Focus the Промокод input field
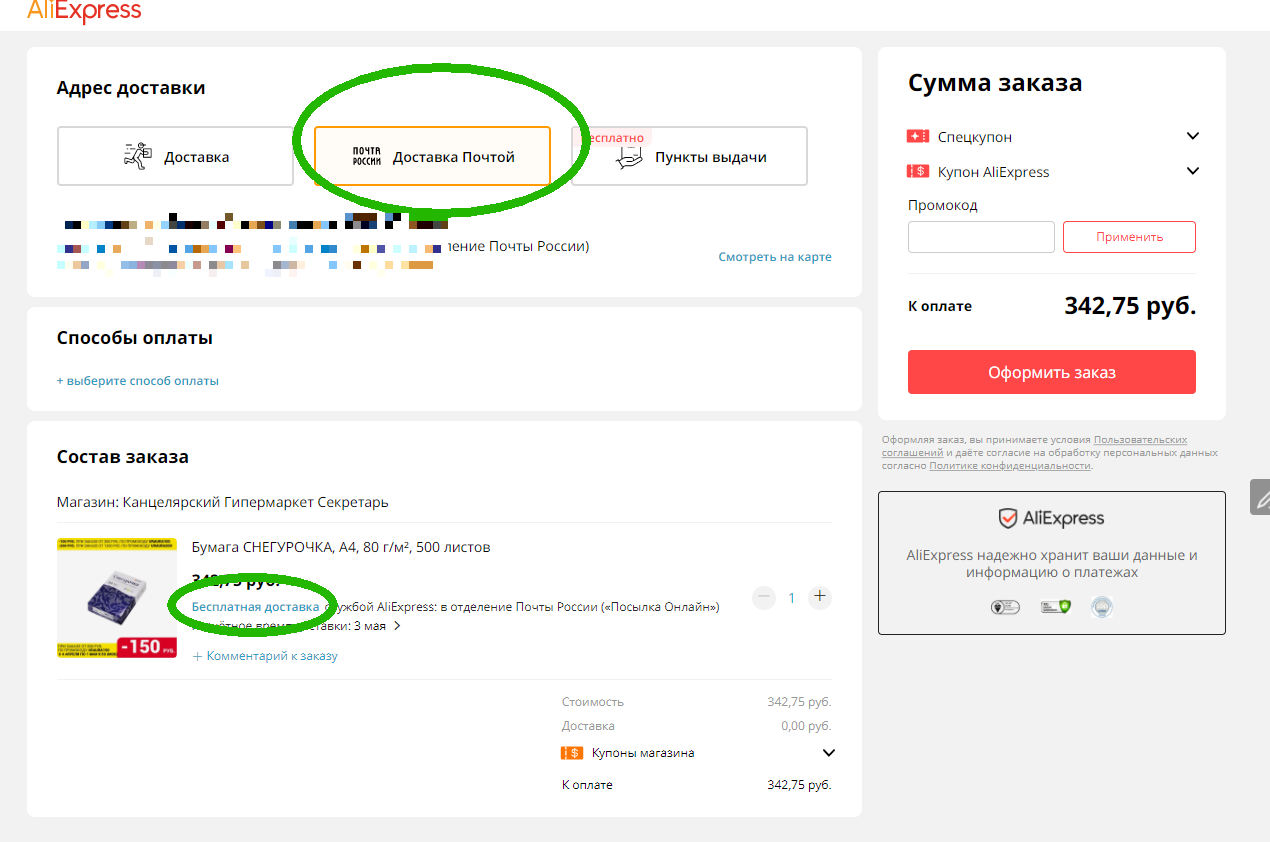Image resolution: width=1270 pixels, height=842 pixels. [x=981, y=237]
